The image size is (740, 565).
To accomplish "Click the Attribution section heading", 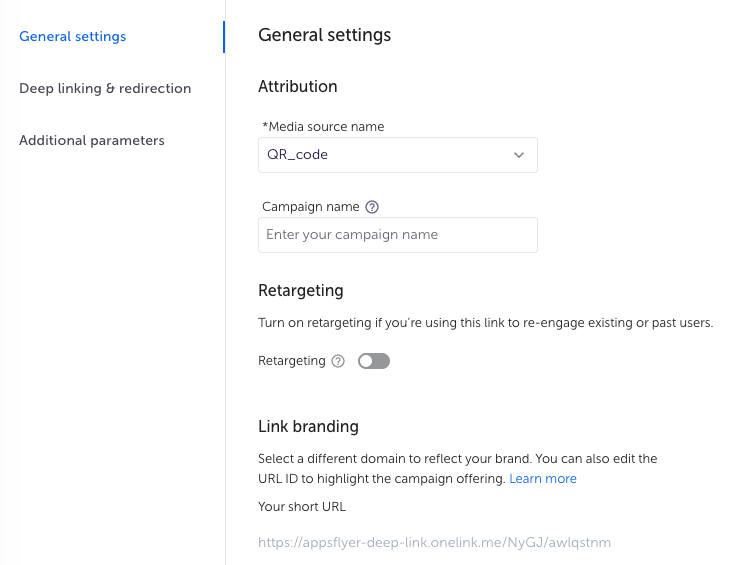I will (298, 86).
